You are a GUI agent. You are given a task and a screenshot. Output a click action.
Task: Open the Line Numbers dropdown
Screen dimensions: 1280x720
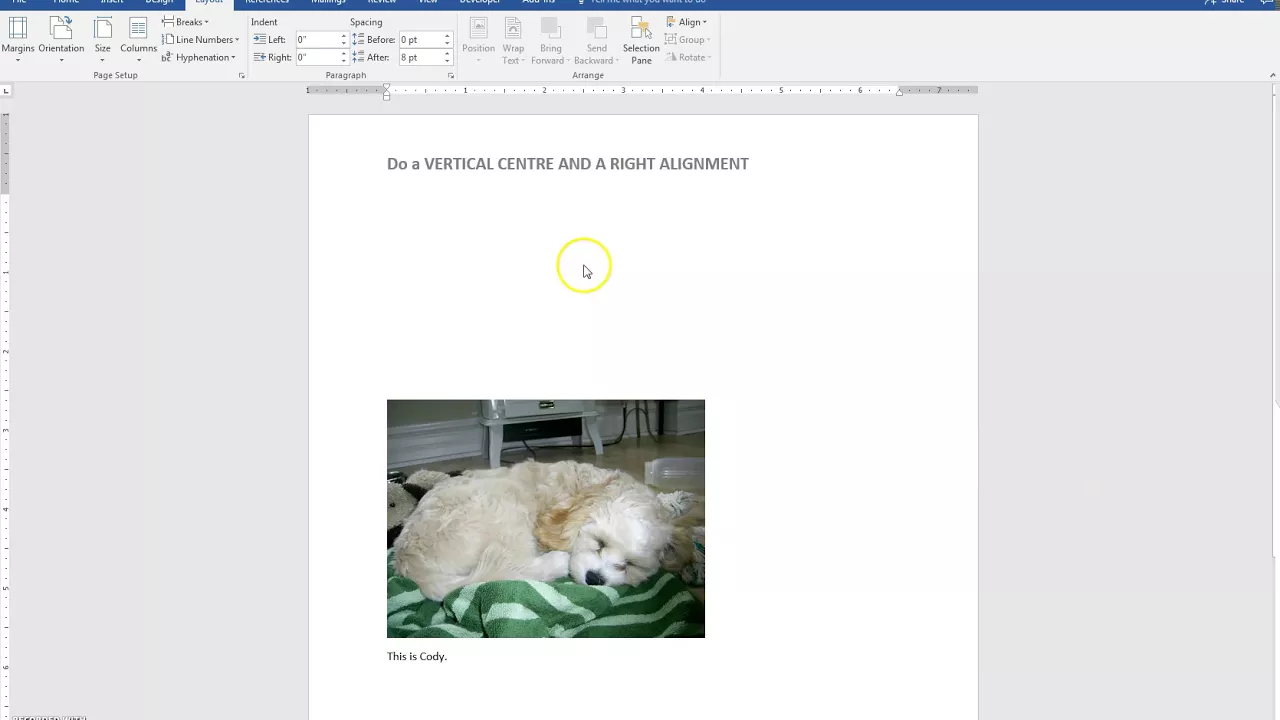coord(200,40)
